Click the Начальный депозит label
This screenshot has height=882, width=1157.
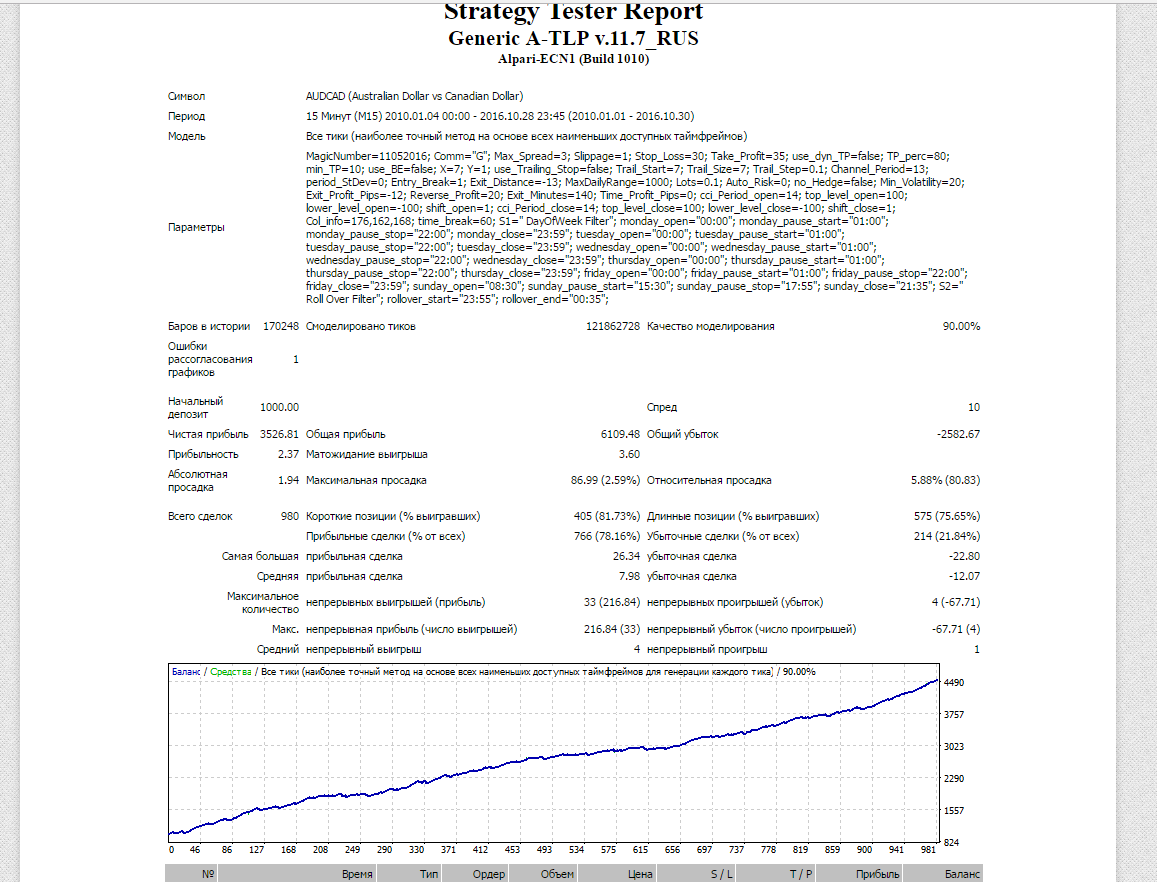(196, 407)
